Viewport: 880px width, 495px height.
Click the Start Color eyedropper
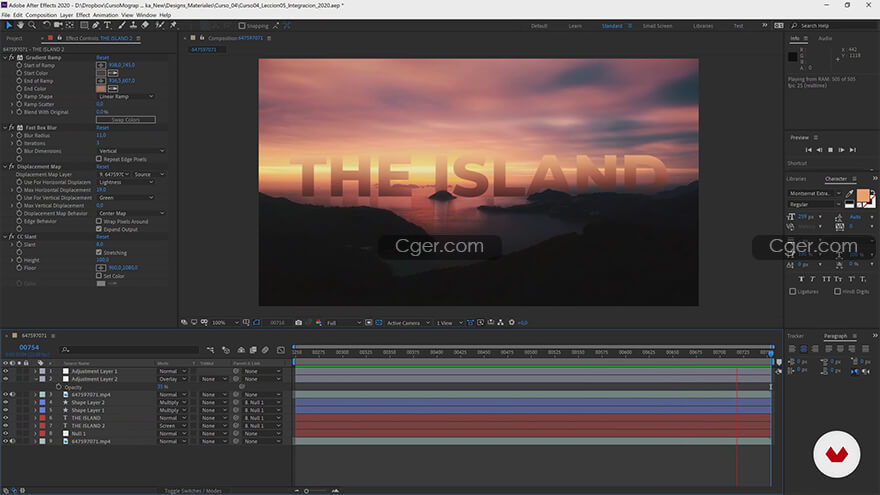(x=113, y=73)
